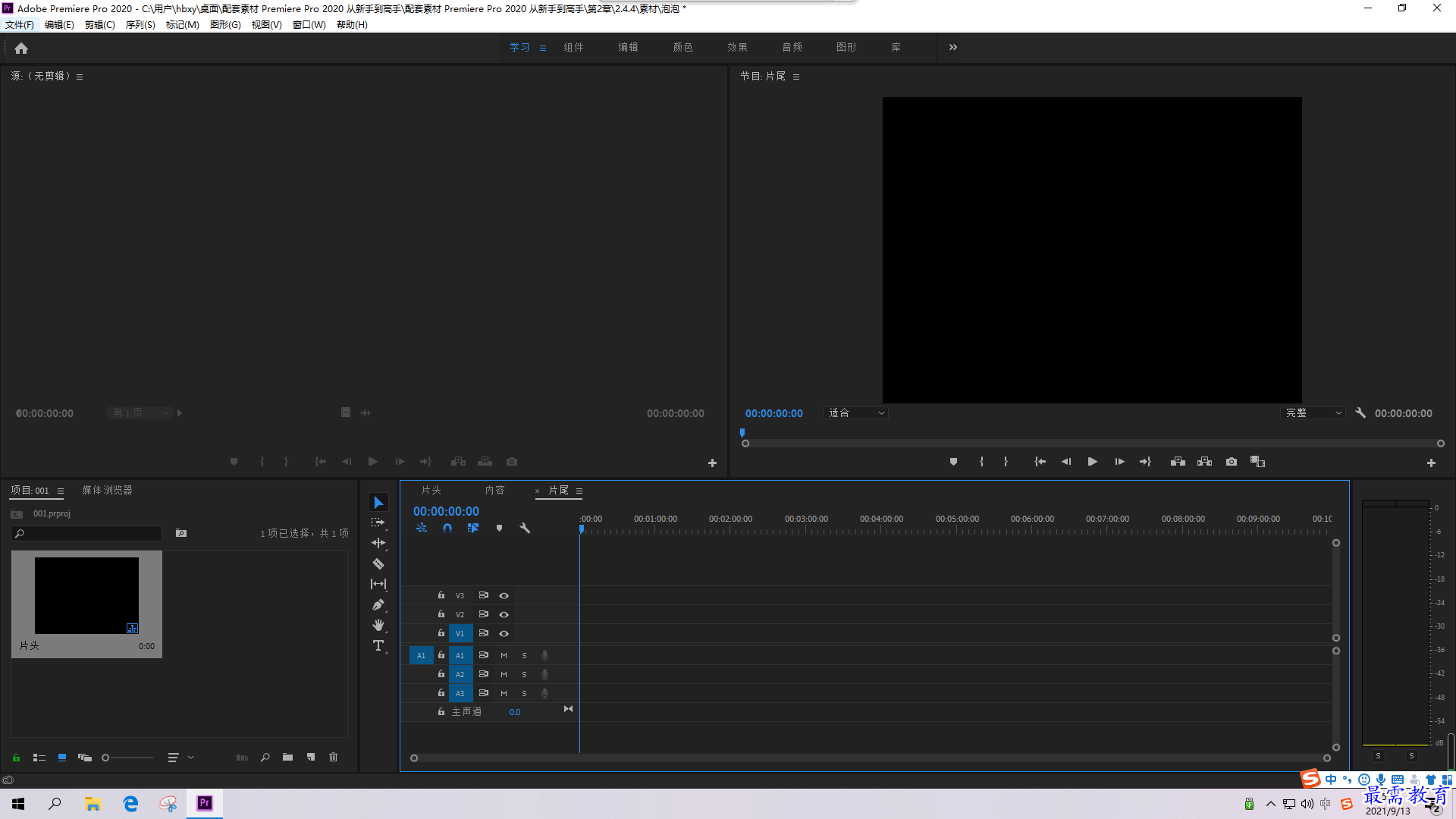Export frame camera icon in program monitor
The width and height of the screenshot is (1456, 819).
[1232, 462]
